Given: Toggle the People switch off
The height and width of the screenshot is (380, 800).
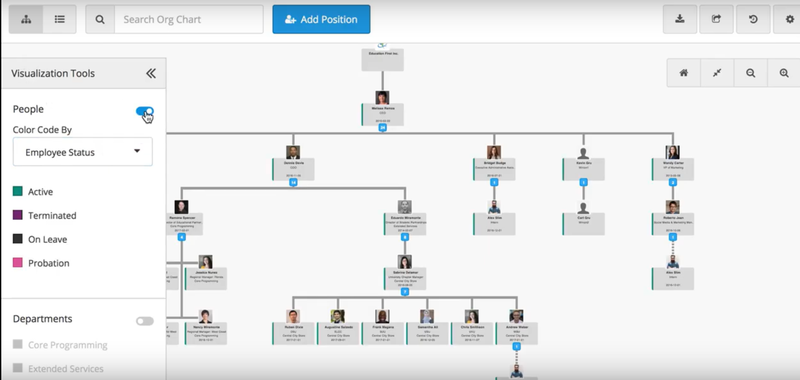Looking at the screenshot, I should click(x=144, y=112).
